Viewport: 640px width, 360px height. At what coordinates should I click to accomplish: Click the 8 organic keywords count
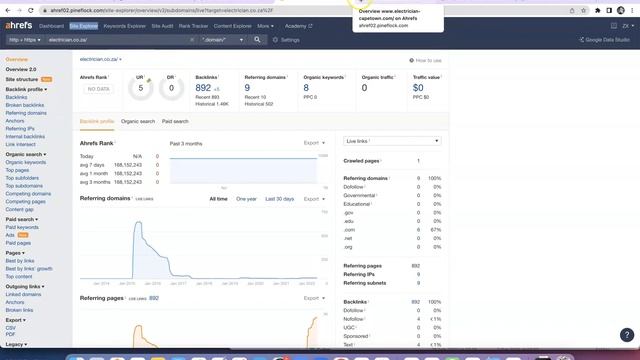(x=306, y=88)
